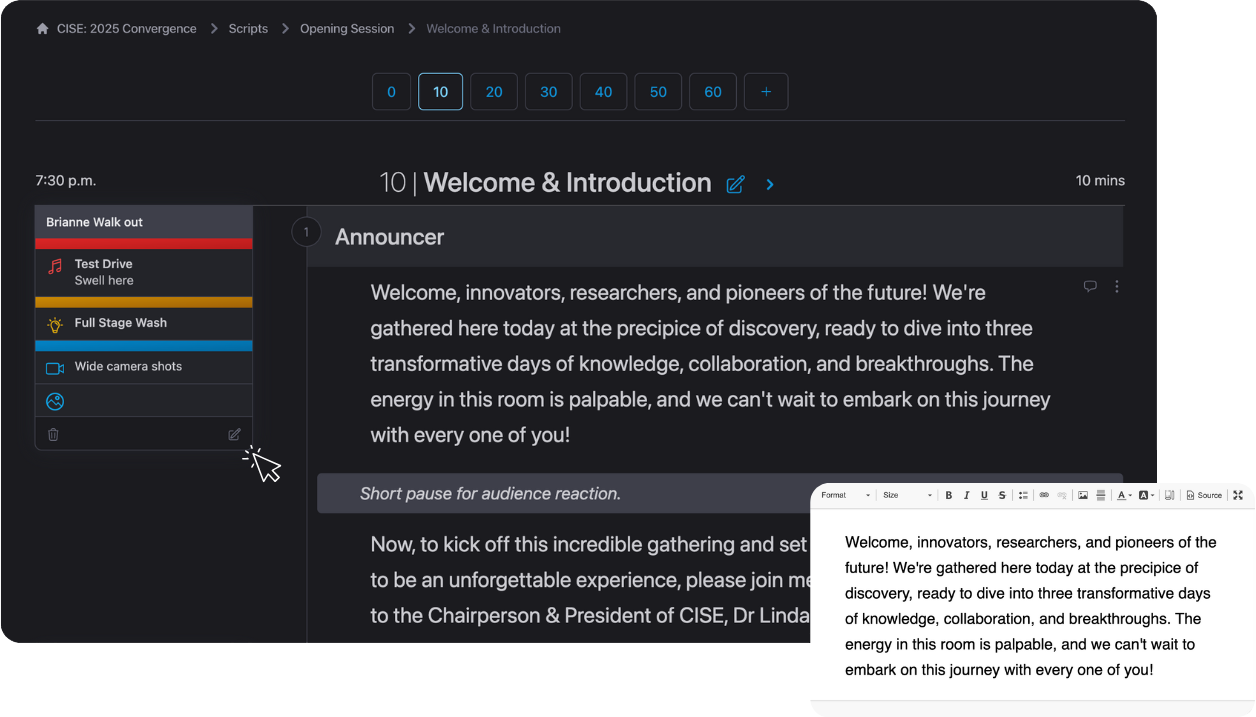
Task: Click the music note icon for Test Drive
Action: tap(55, 266)
